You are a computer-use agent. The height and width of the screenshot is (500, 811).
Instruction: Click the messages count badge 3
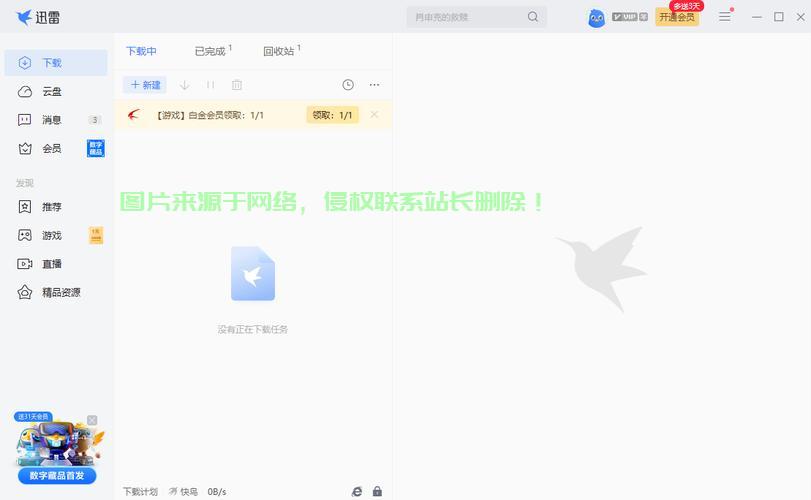pyautogui.click(x=95, y=120)
